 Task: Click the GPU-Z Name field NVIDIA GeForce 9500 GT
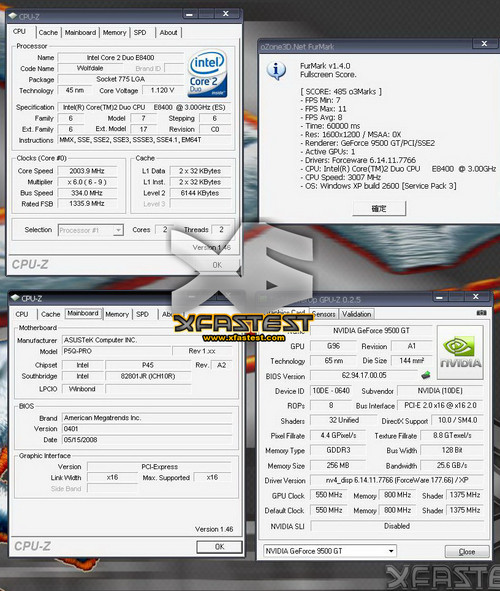point(371,331)
